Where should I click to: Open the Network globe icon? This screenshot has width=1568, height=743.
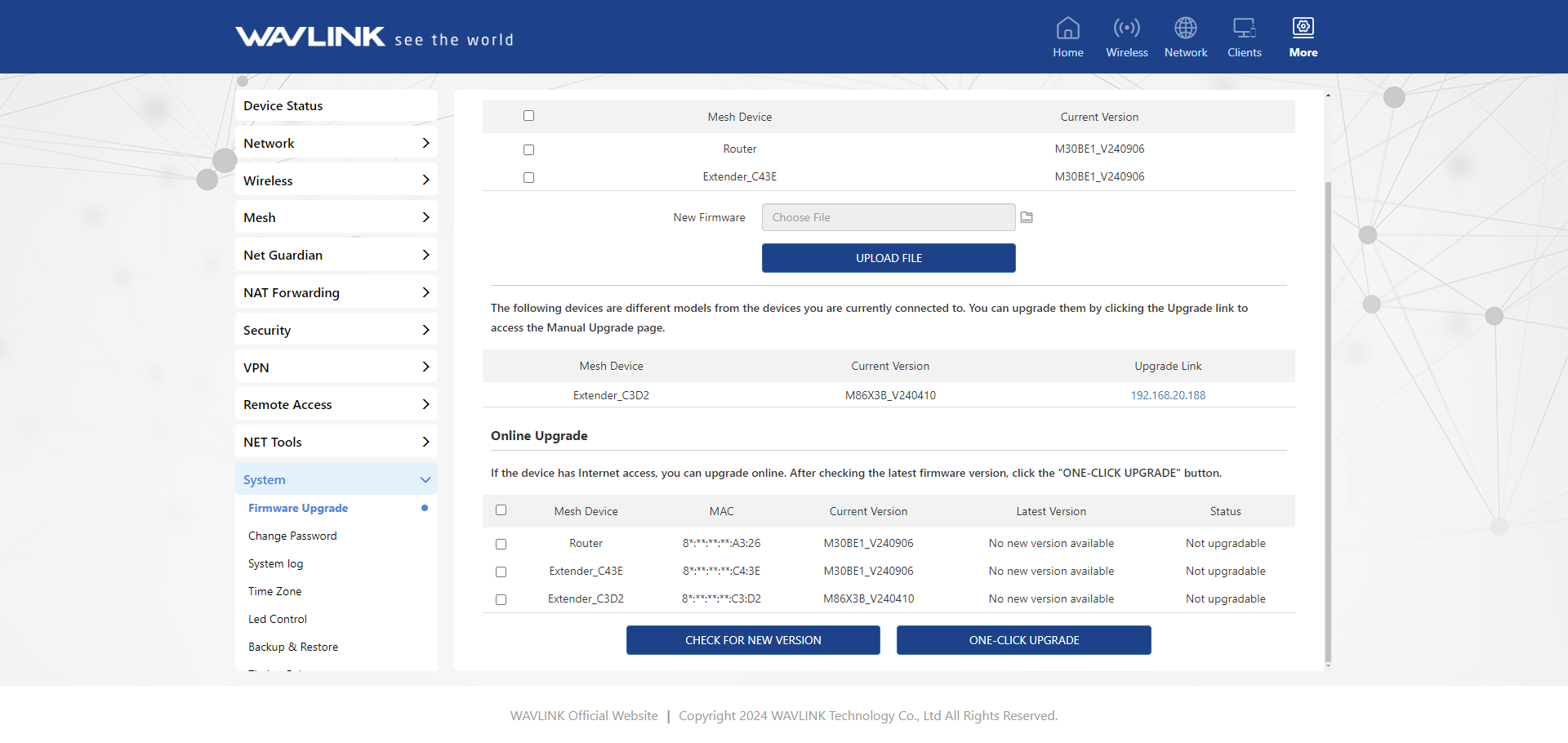1185,29
